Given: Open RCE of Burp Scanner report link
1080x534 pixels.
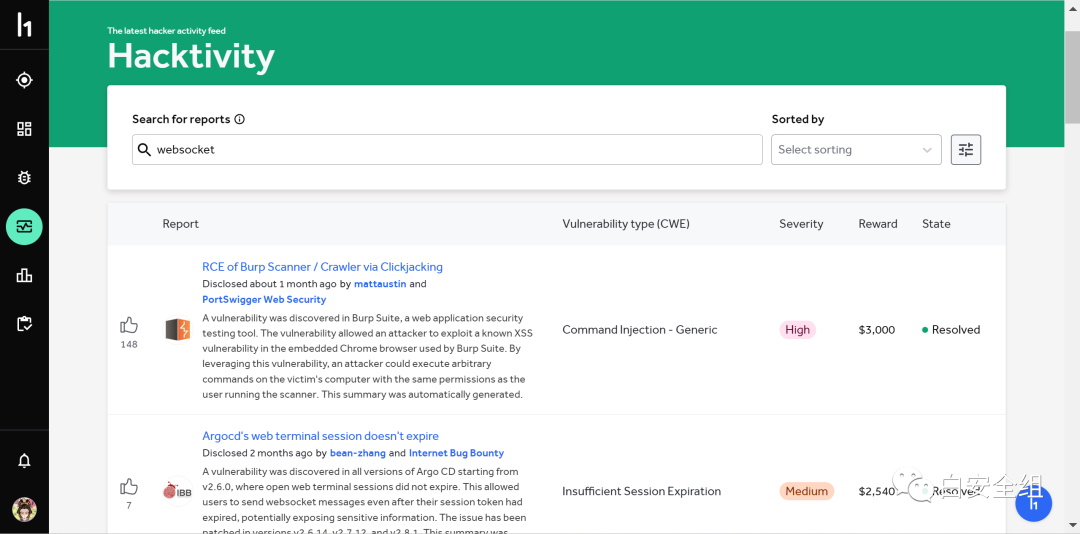Looking at the screenshot, I should [x=322, y=267].
